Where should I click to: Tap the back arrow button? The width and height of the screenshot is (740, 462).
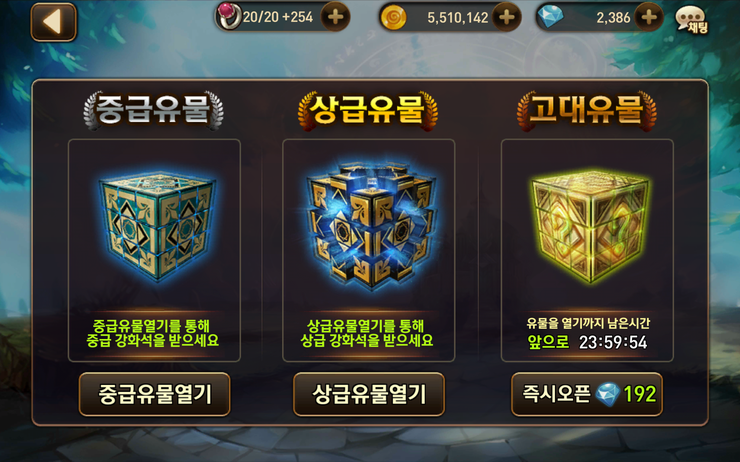[x=53, y=22]
